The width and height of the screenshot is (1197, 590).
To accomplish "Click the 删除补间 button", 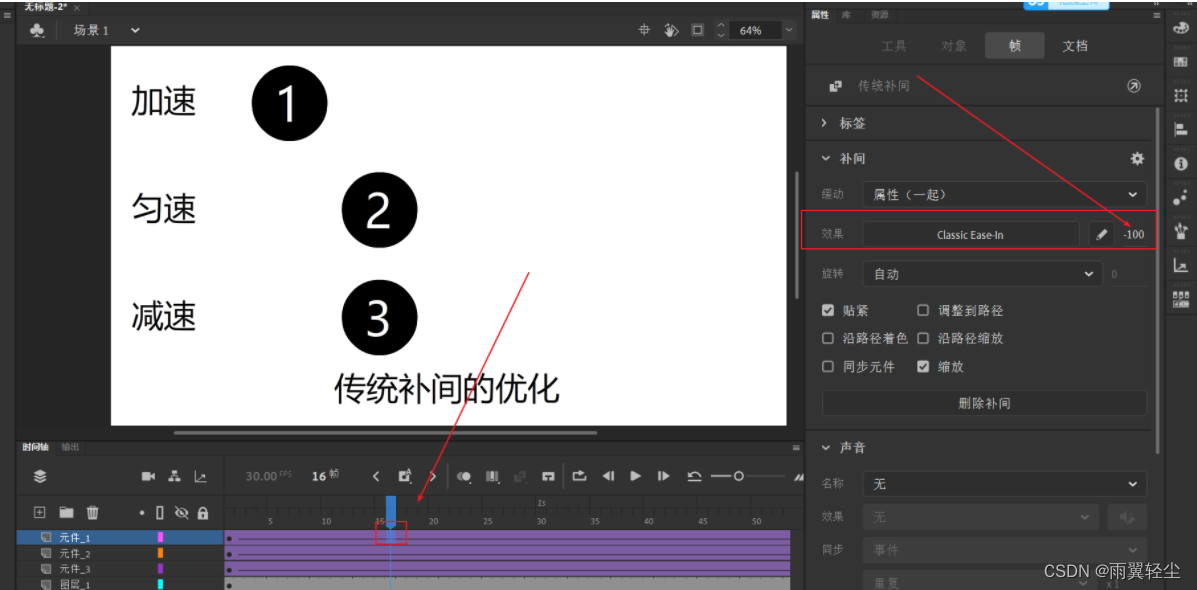I will [983, 402].
